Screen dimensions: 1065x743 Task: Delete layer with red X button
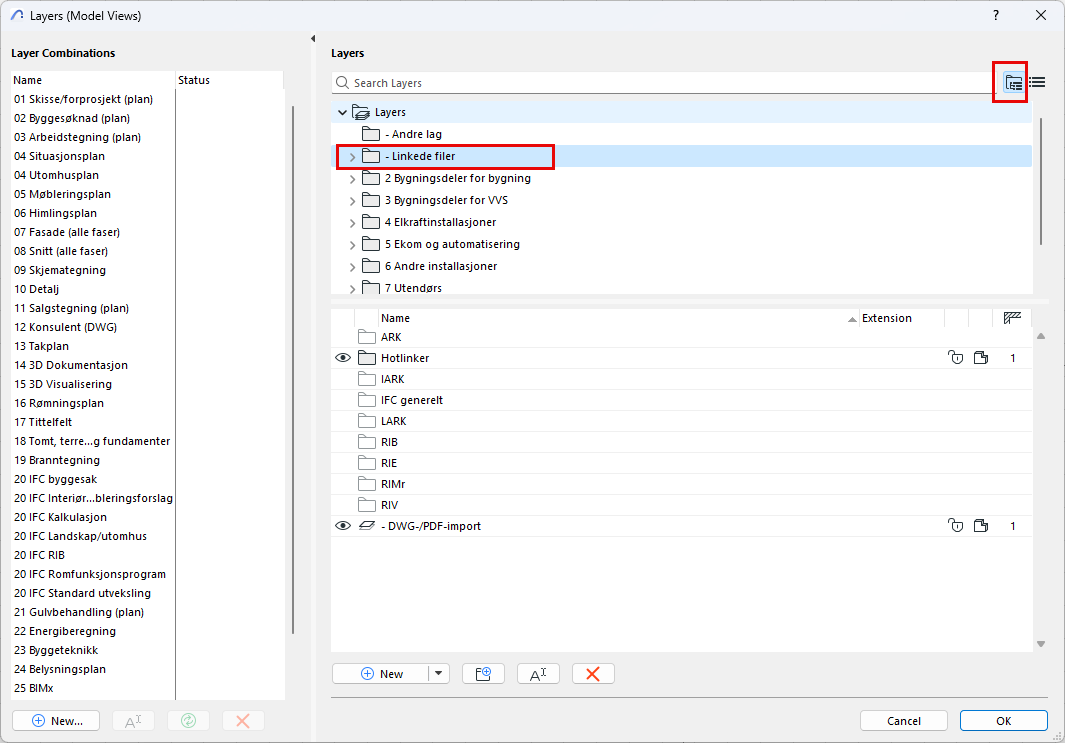[593, 674]
